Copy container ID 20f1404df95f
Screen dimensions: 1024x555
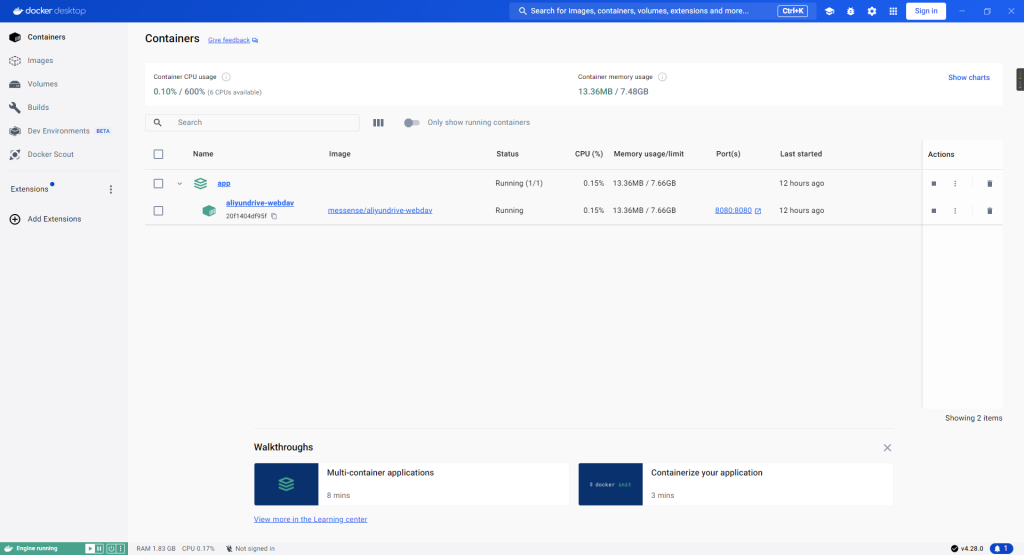[274, 216]
